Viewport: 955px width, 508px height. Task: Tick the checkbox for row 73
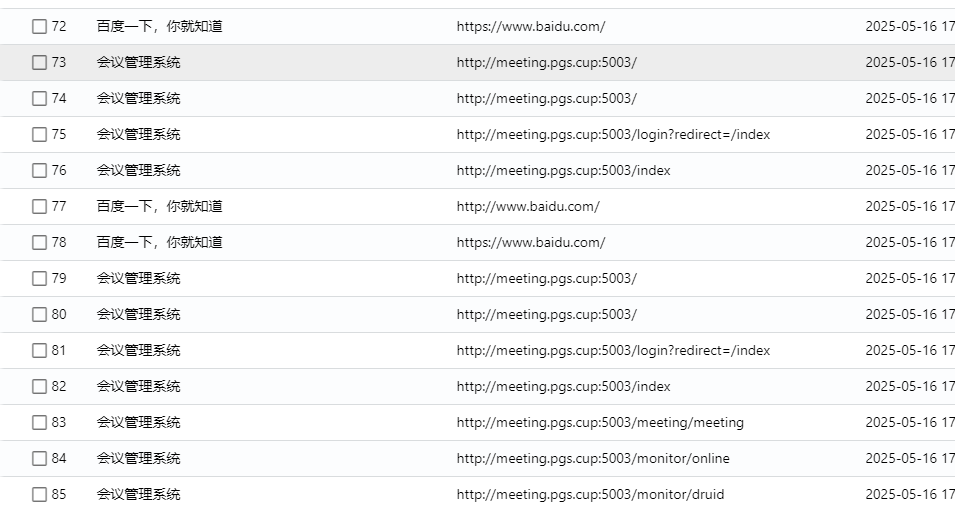tap(39, 62)
